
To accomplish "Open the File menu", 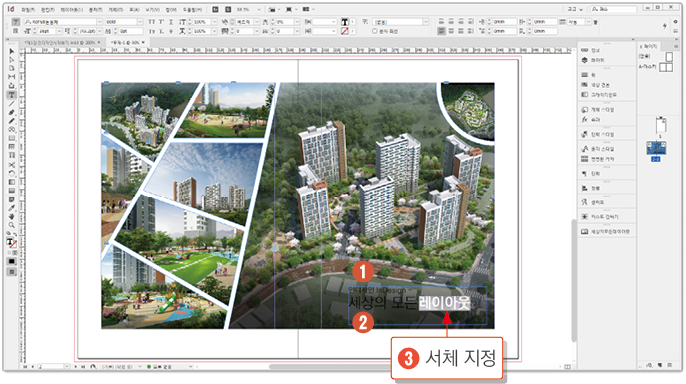I will click(x=28, y=9).
